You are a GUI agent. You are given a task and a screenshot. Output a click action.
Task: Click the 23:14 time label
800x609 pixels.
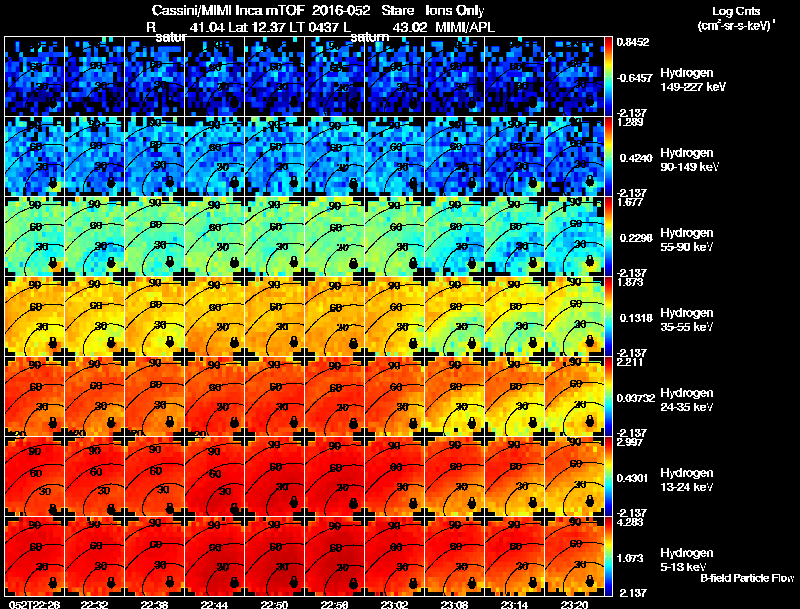514,605
